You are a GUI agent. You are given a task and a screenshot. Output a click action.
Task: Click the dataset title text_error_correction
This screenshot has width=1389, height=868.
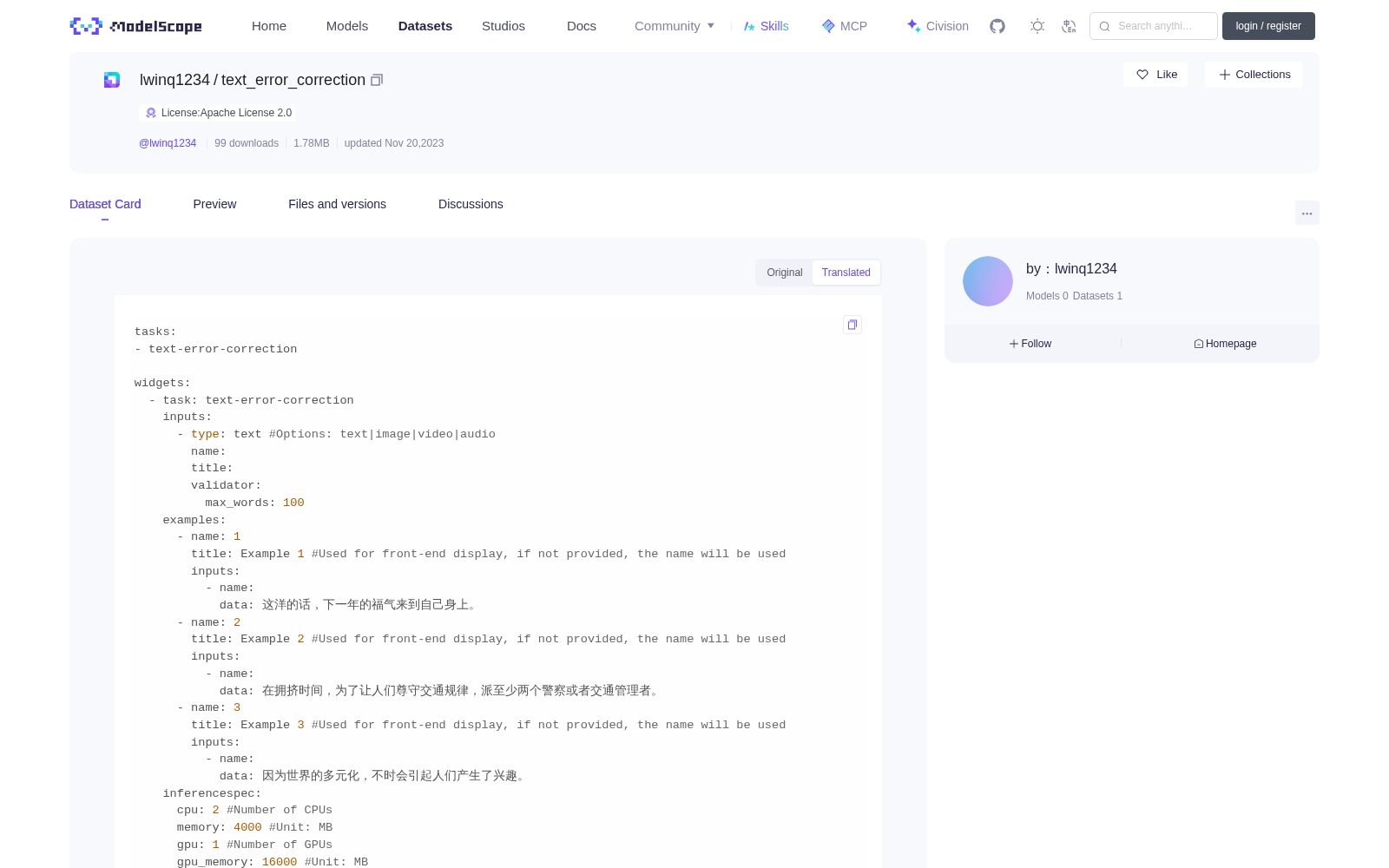click(293, 80)
